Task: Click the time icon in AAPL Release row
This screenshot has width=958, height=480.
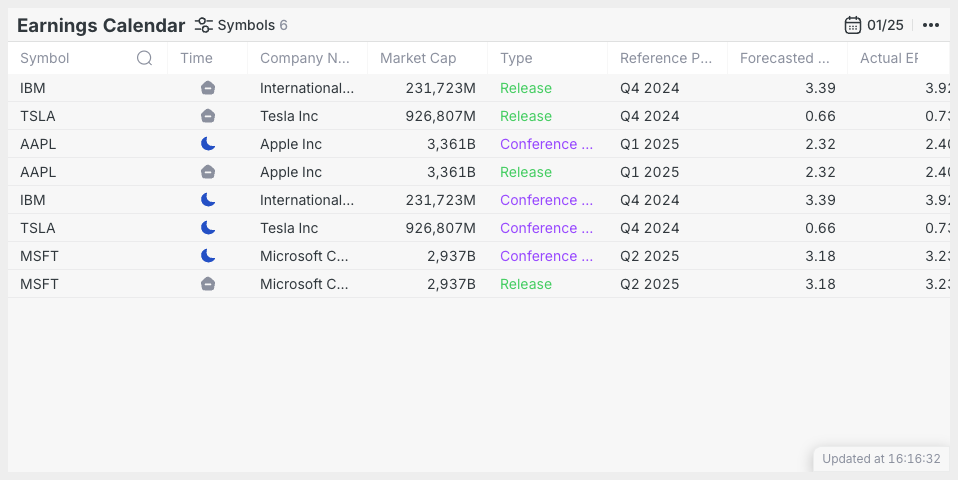Action: pyautogui.click(x=208, y=172)
